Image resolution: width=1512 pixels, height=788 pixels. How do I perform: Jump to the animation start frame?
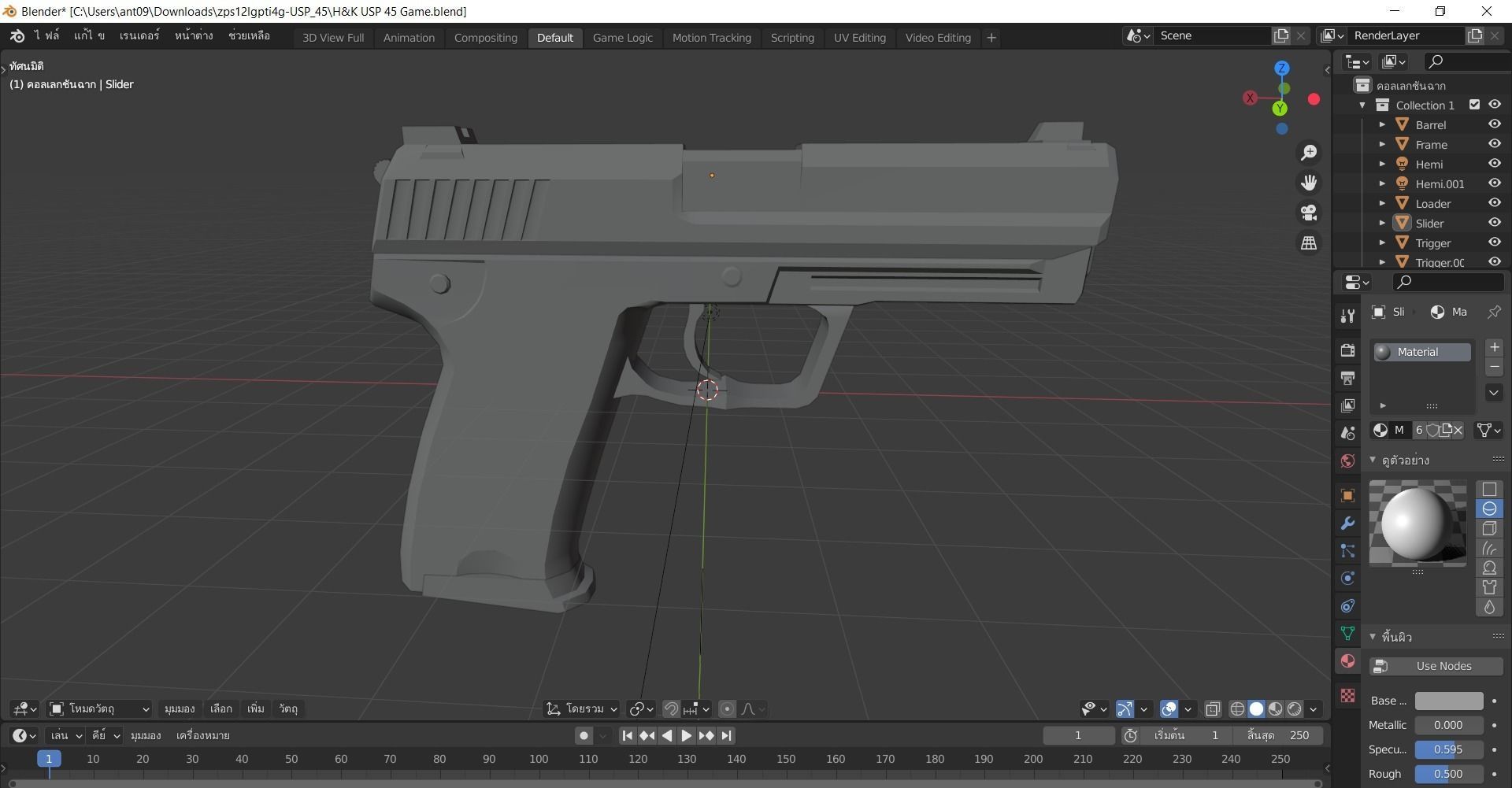[x=628, y=735]
